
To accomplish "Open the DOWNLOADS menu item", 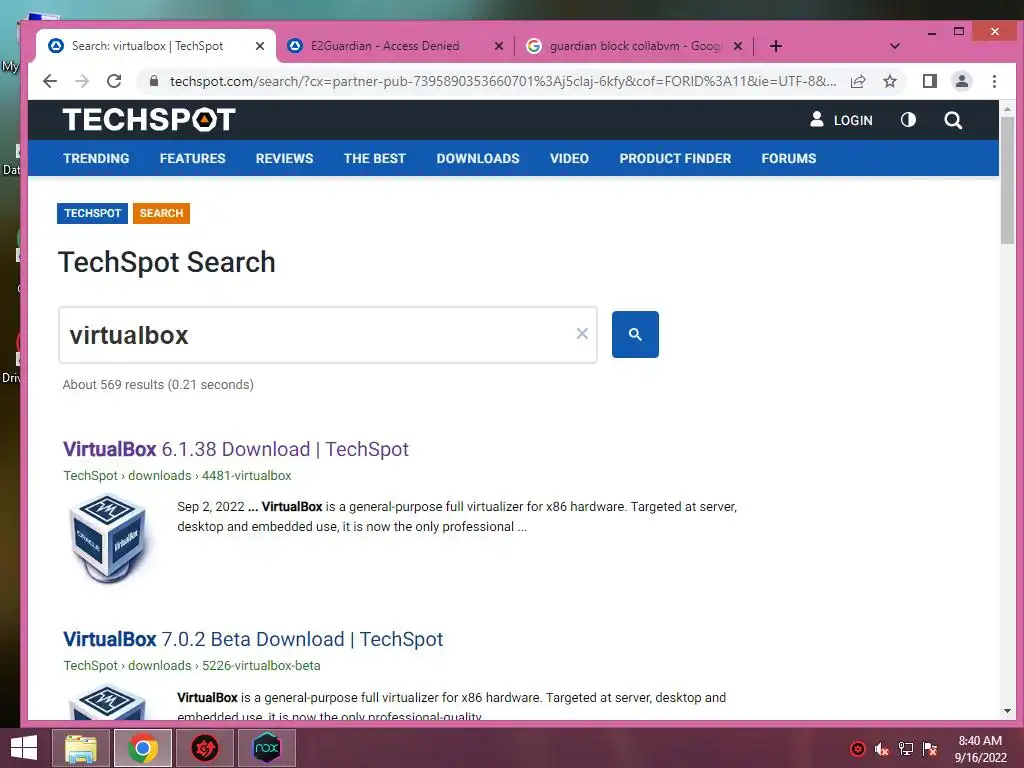I will [478, 159].
